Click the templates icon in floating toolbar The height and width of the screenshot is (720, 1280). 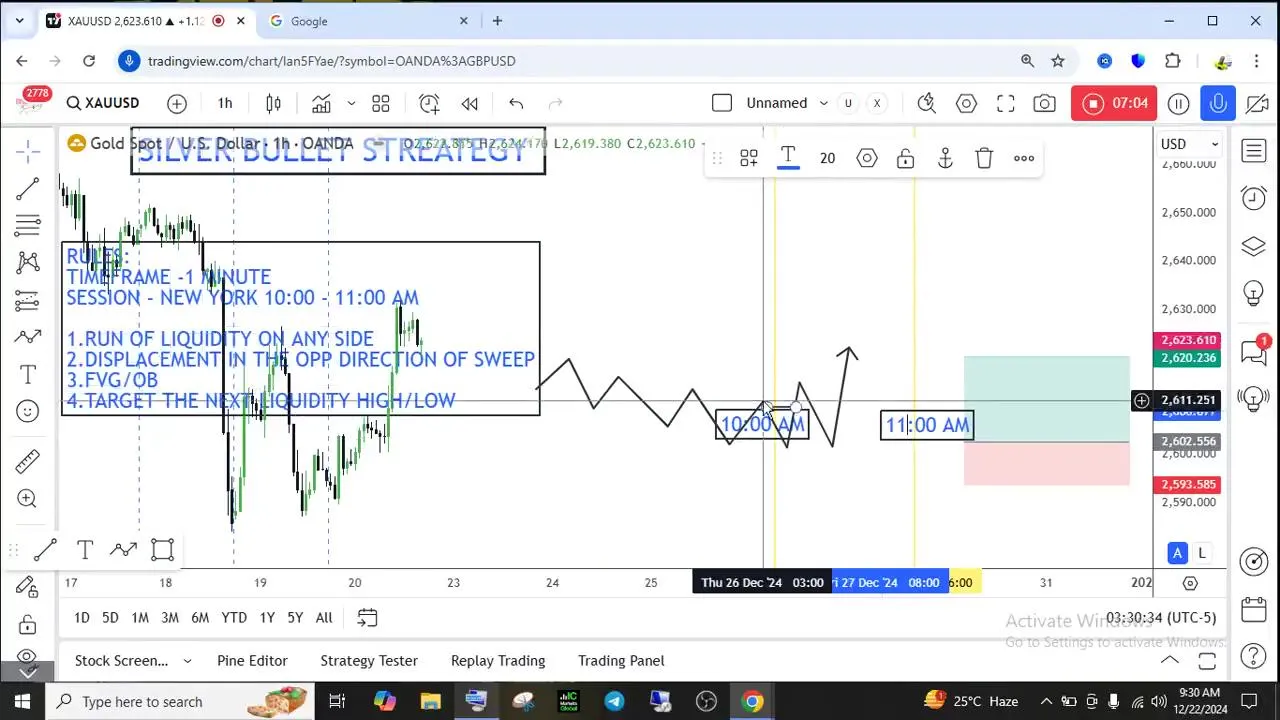pos(749,158)
